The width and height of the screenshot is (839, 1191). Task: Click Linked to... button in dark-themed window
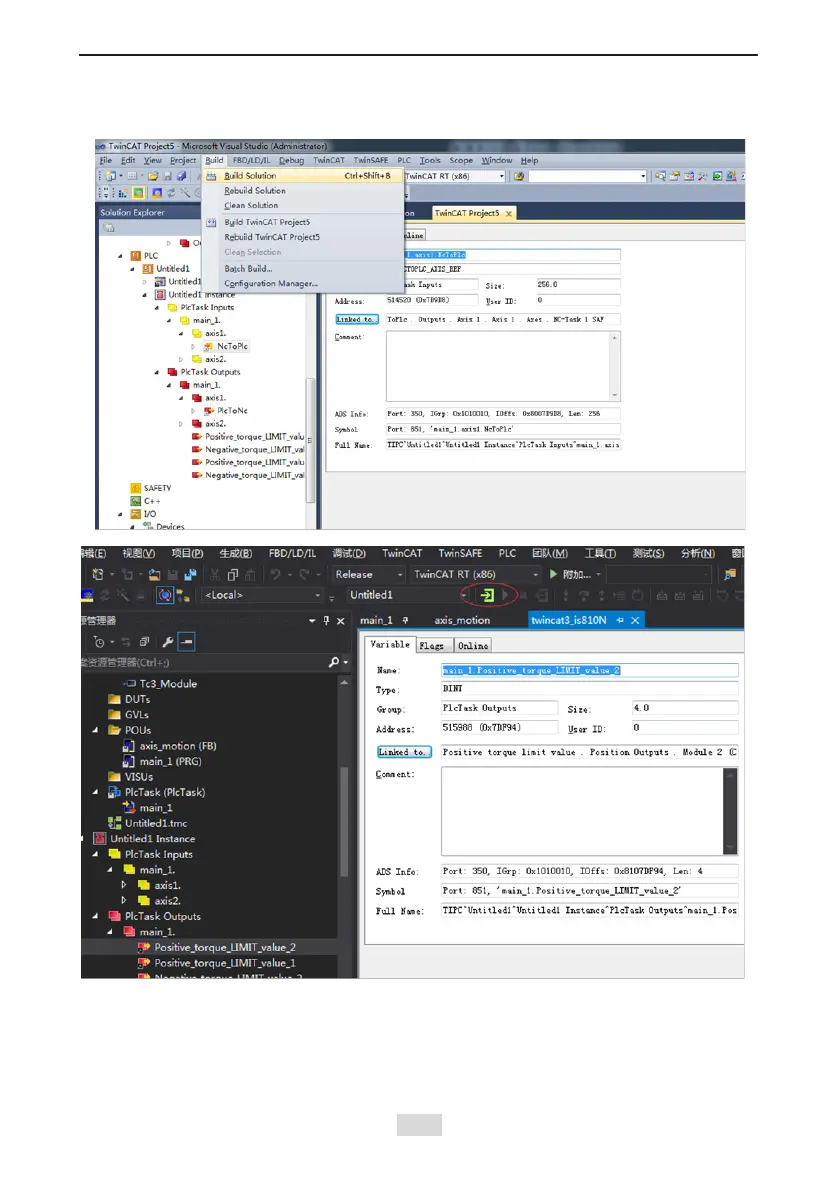[404, 752]
